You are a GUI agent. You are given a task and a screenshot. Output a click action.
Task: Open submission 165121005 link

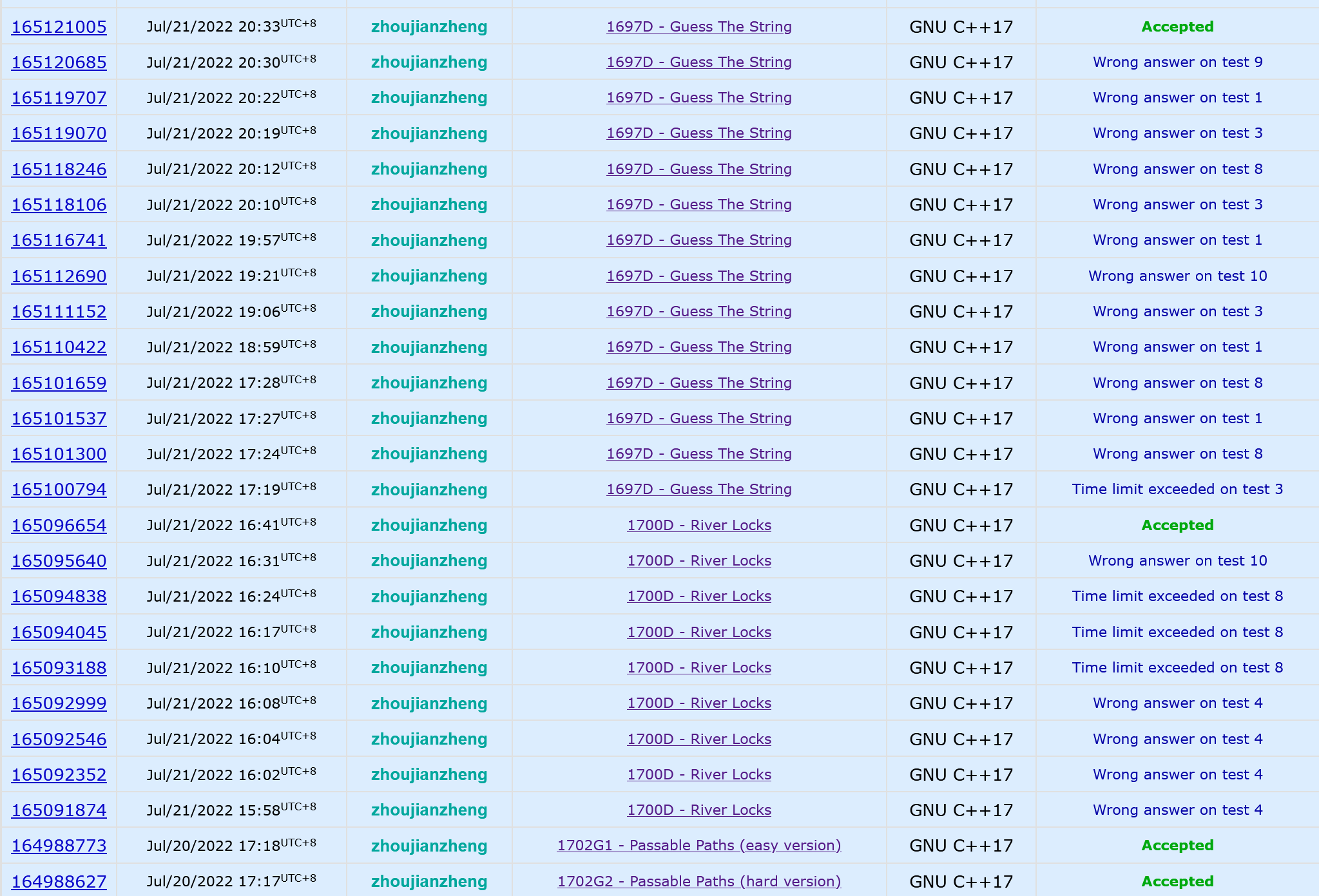(x=59, y=27)
